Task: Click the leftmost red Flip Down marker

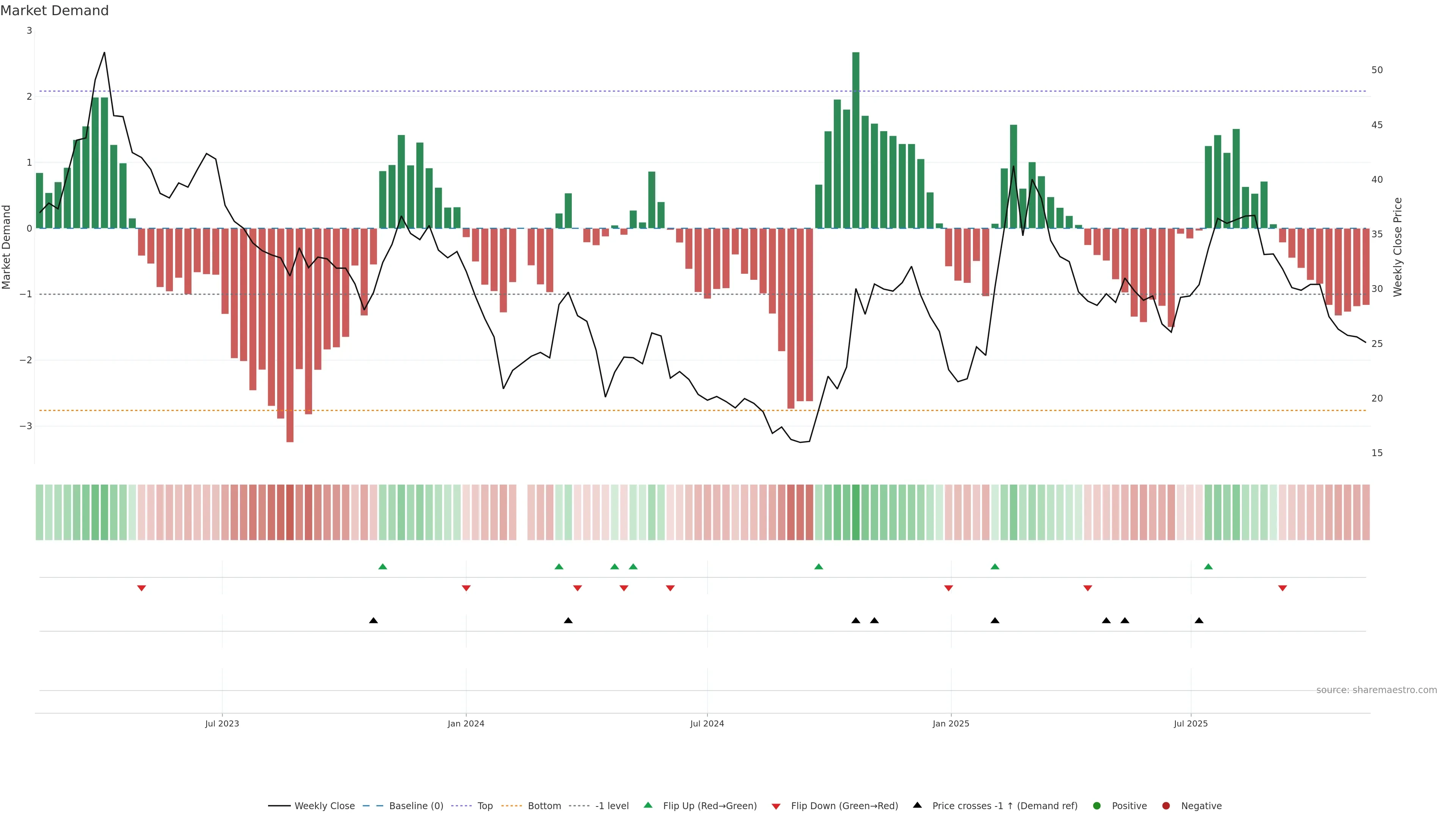Action: pos(142,588)
